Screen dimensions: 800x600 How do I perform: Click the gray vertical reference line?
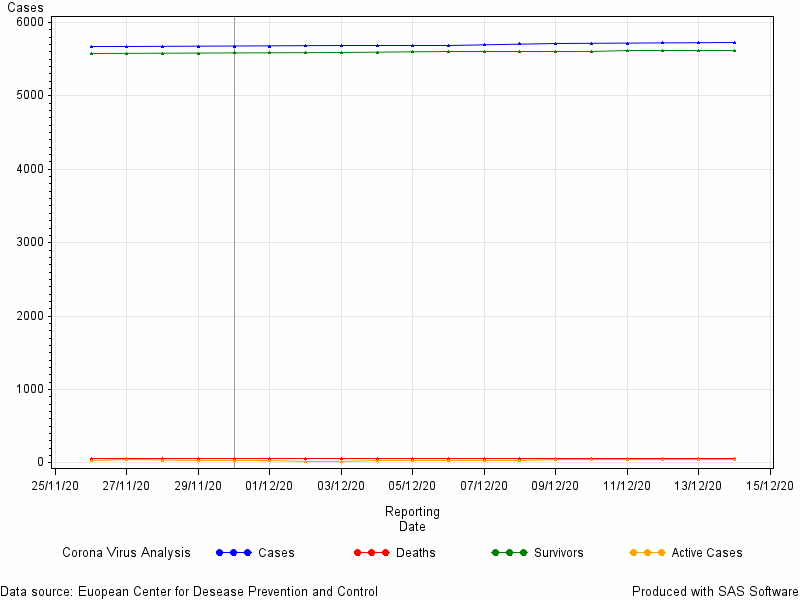[234, 242]
